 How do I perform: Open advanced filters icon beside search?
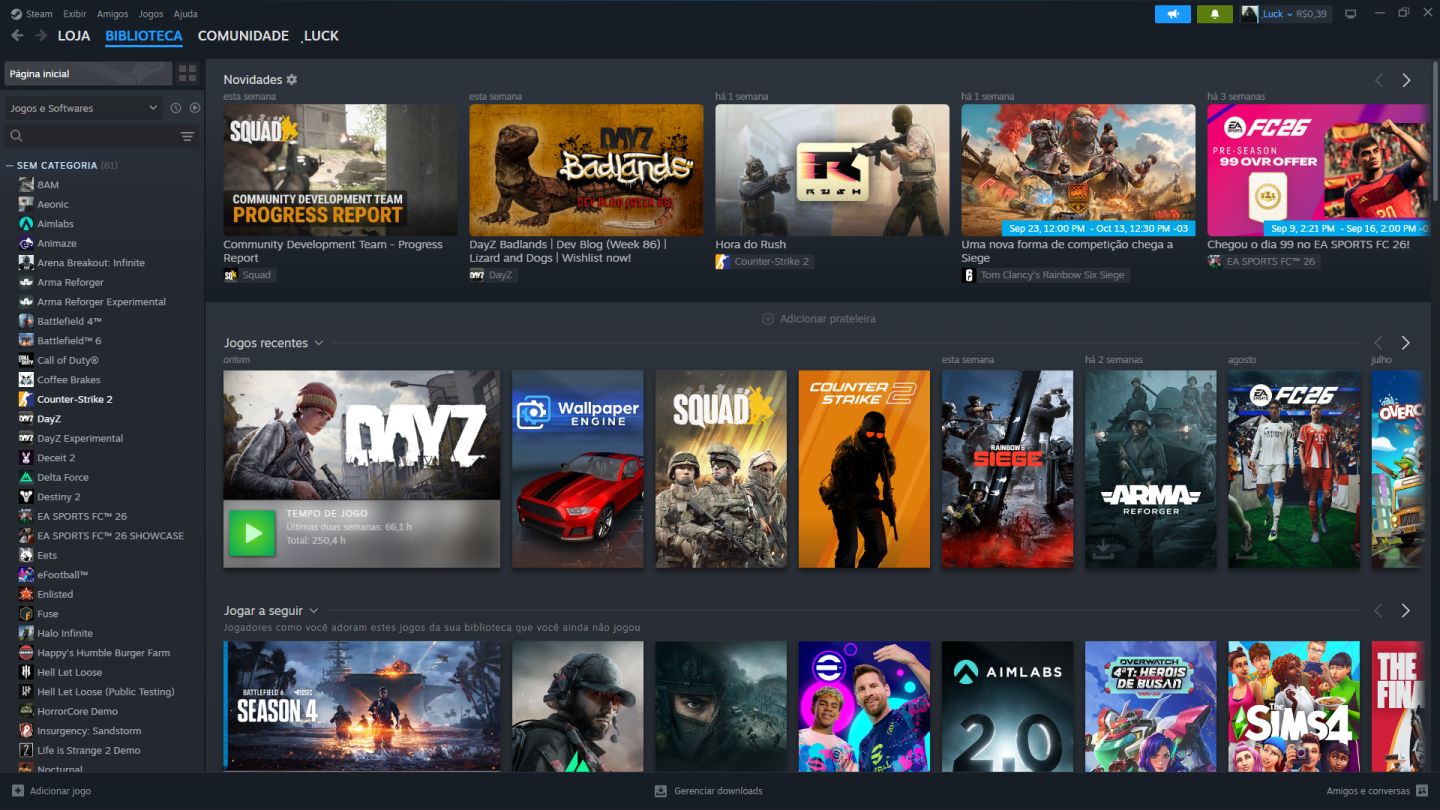(187, 136)
